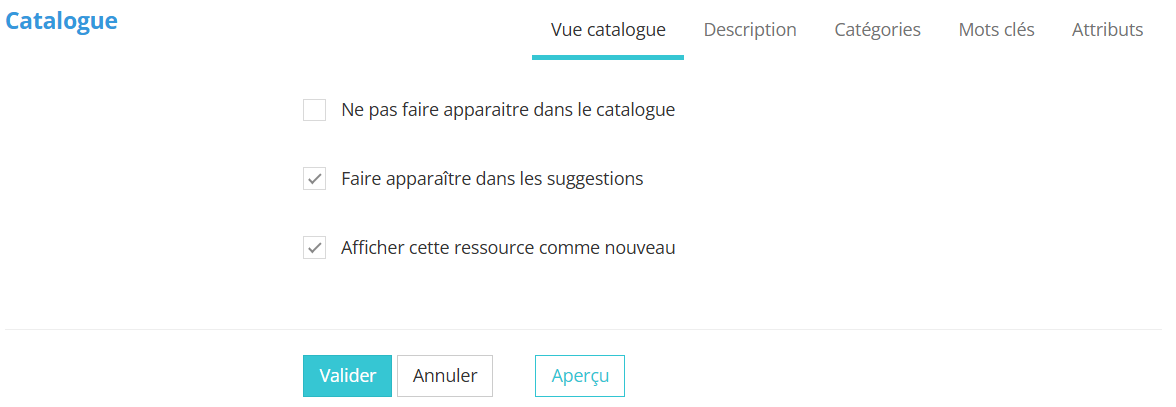Image resolution: width=1176 pixels, height=407 pixels.
Task: Uncheck 'Faire apparaître dans les suggestions' checkbox
Action: (x=315, y=179)
